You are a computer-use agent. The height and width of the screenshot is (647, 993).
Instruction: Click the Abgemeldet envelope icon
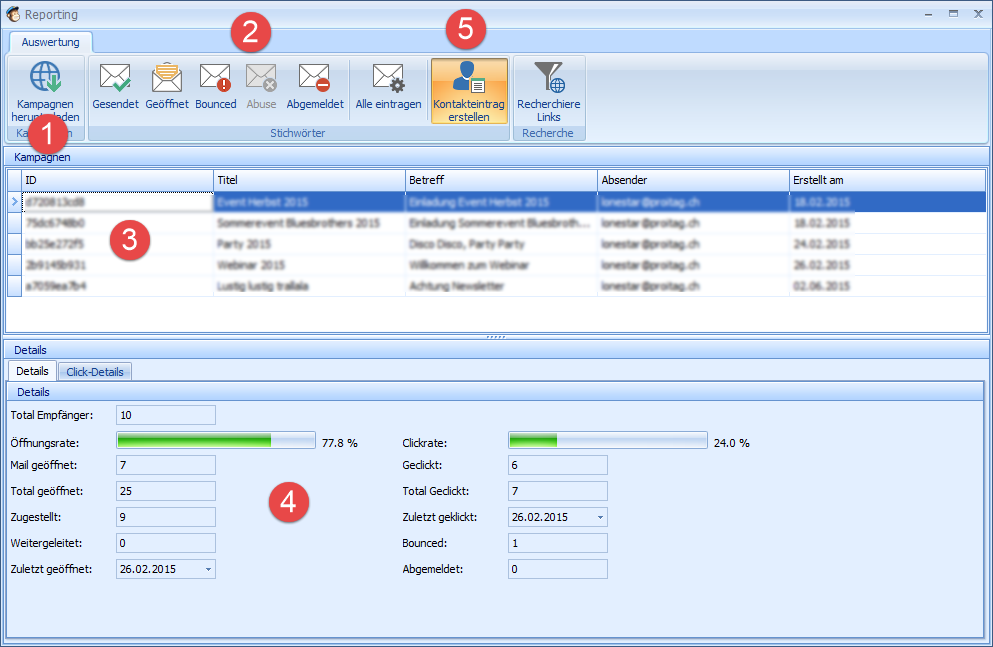[314, 78]
